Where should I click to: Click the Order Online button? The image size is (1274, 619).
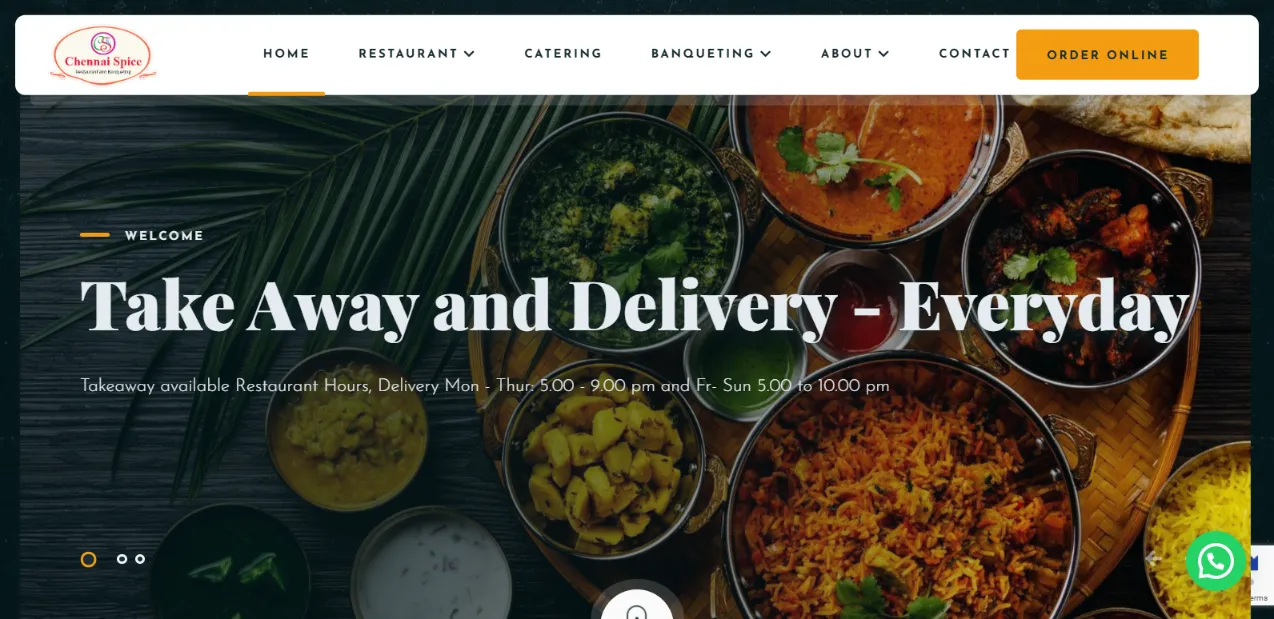[1107, 55]
